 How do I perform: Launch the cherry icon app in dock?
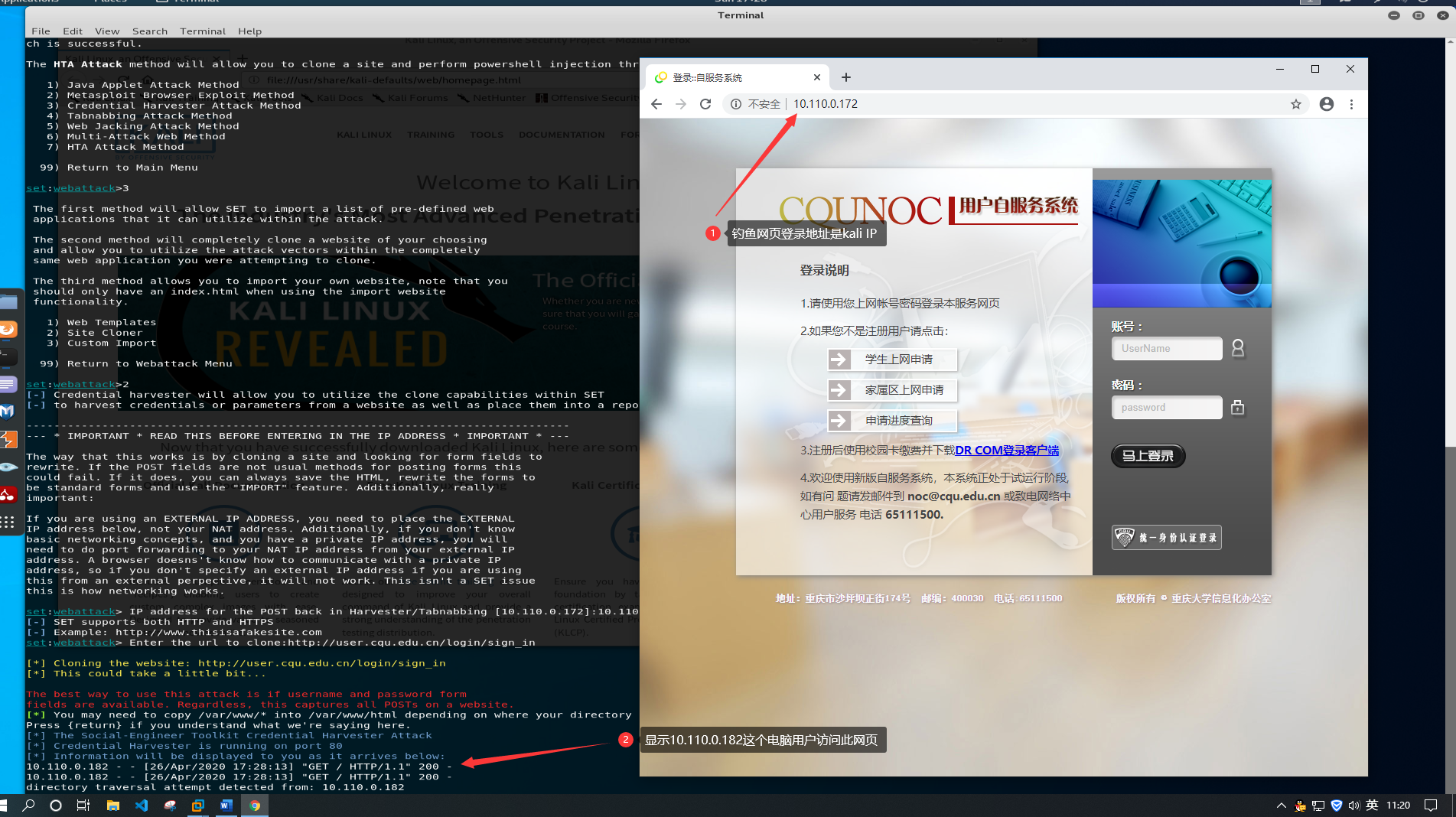click(x=8, y=494)
